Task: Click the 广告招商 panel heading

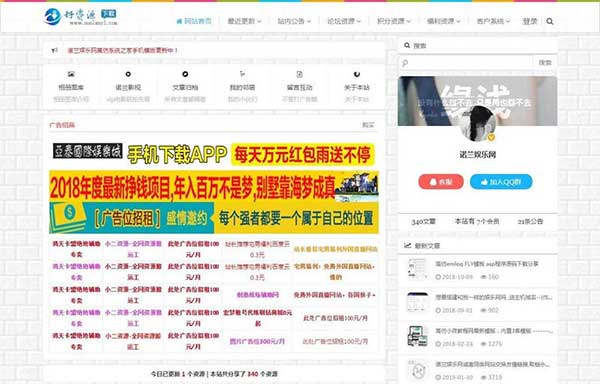Action: point(62,125)
